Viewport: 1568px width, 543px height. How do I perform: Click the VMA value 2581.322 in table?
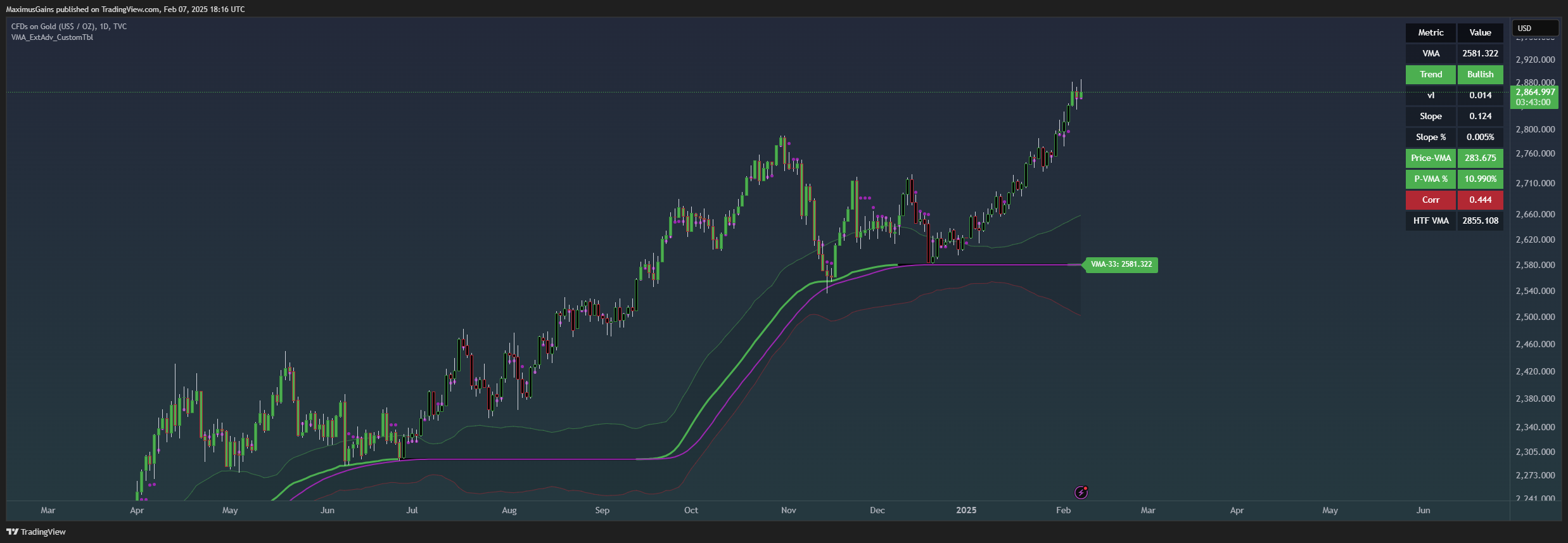point(1480,53)
